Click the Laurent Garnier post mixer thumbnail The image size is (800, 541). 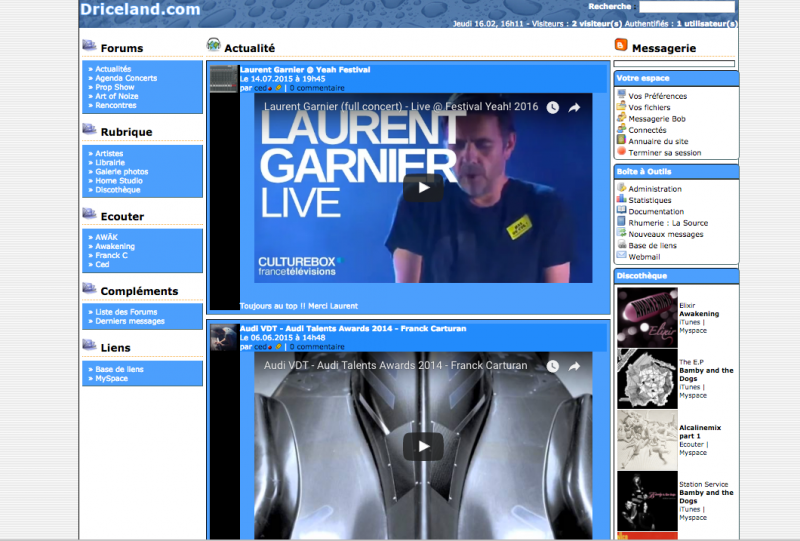tap(224, 79)
